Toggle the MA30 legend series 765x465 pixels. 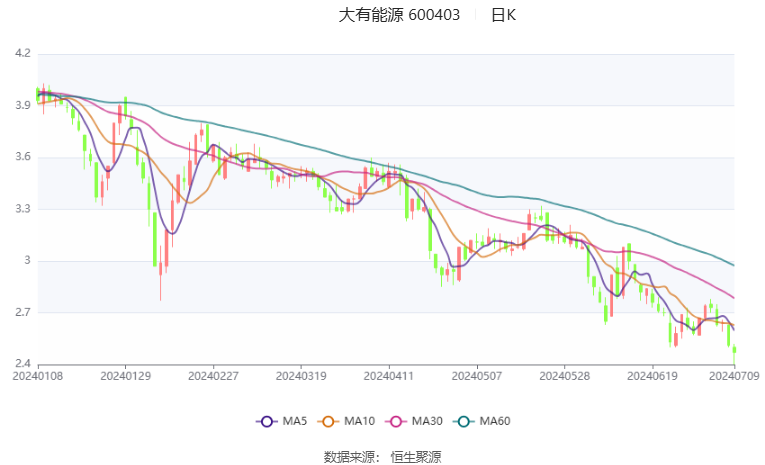tap(414, 421)
